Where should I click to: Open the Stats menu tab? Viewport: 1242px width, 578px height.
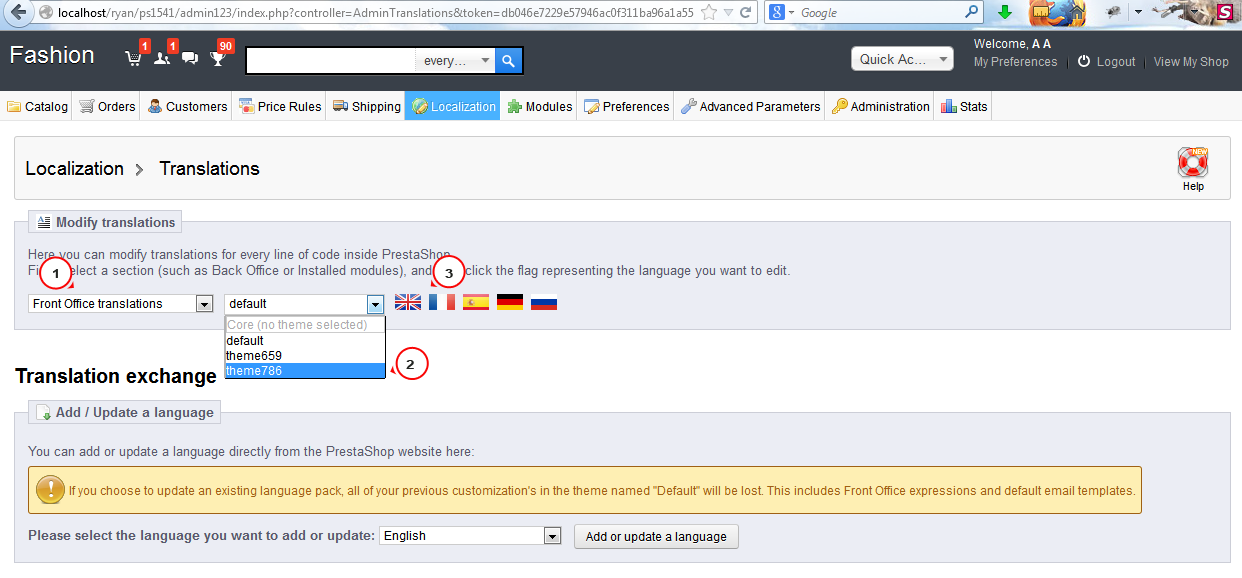click(964, 107)
